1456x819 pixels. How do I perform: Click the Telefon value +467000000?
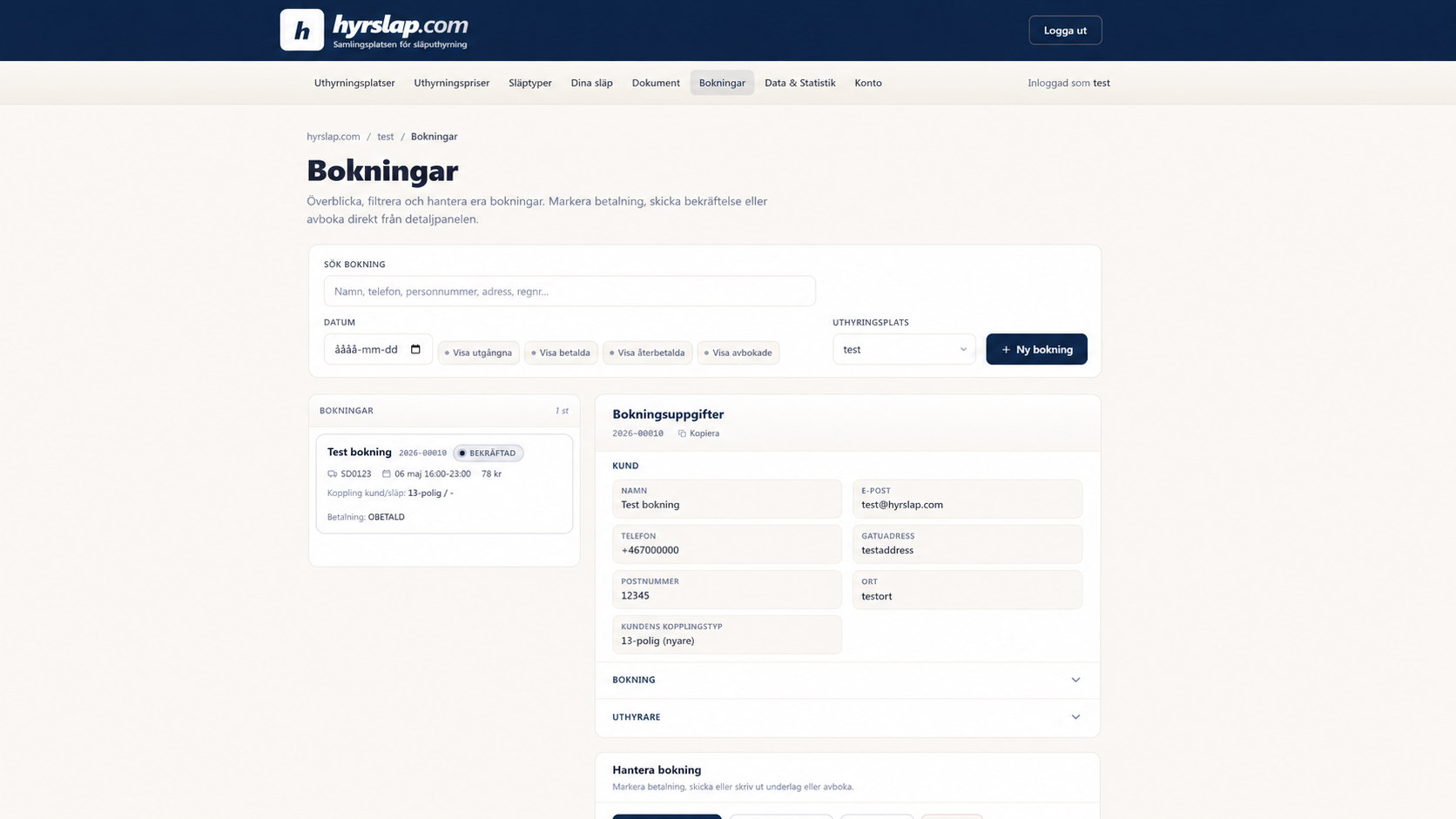click(x=650, y=550)
